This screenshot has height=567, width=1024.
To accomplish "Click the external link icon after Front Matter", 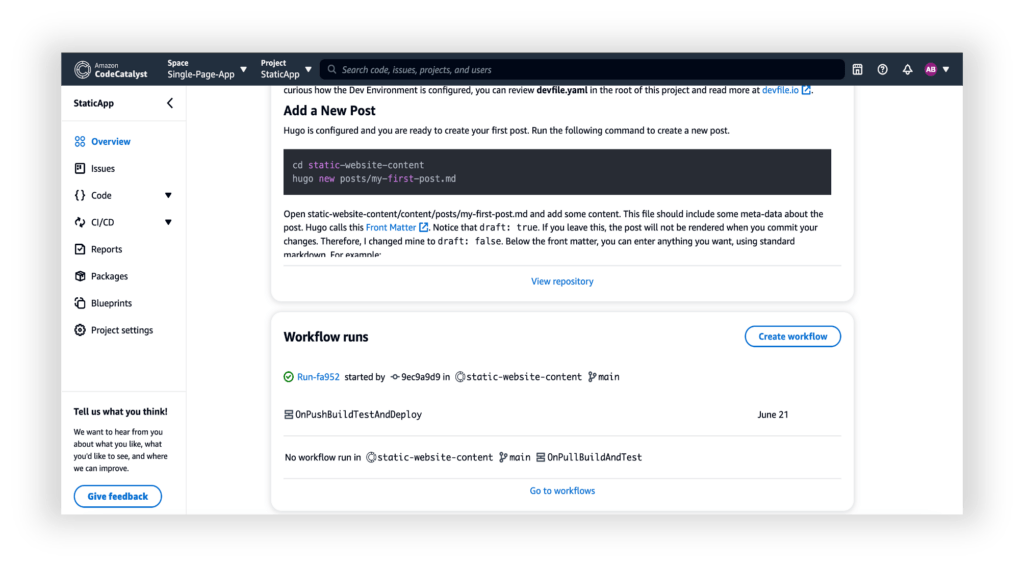I will coord(423,227).
